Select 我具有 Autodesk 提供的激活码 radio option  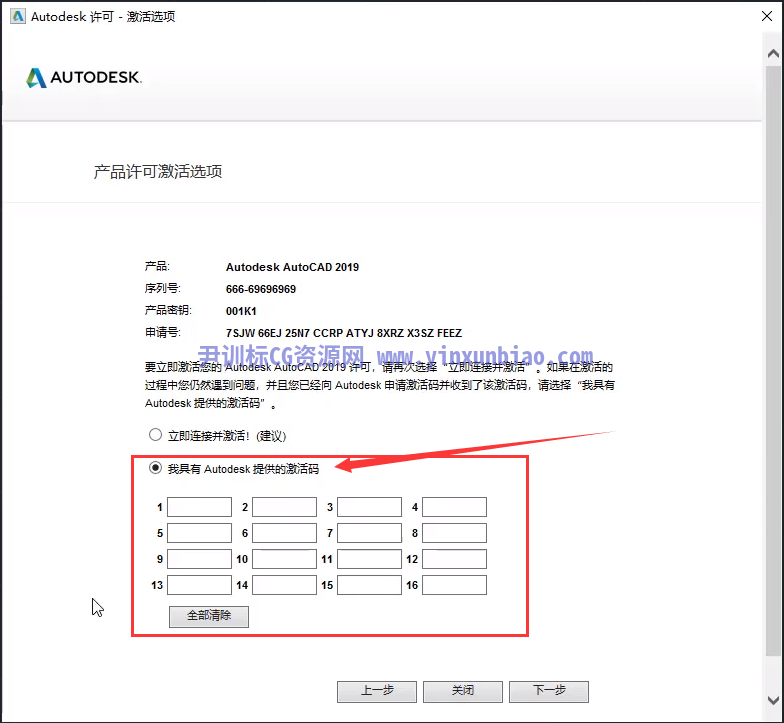(x=156, y=468)
